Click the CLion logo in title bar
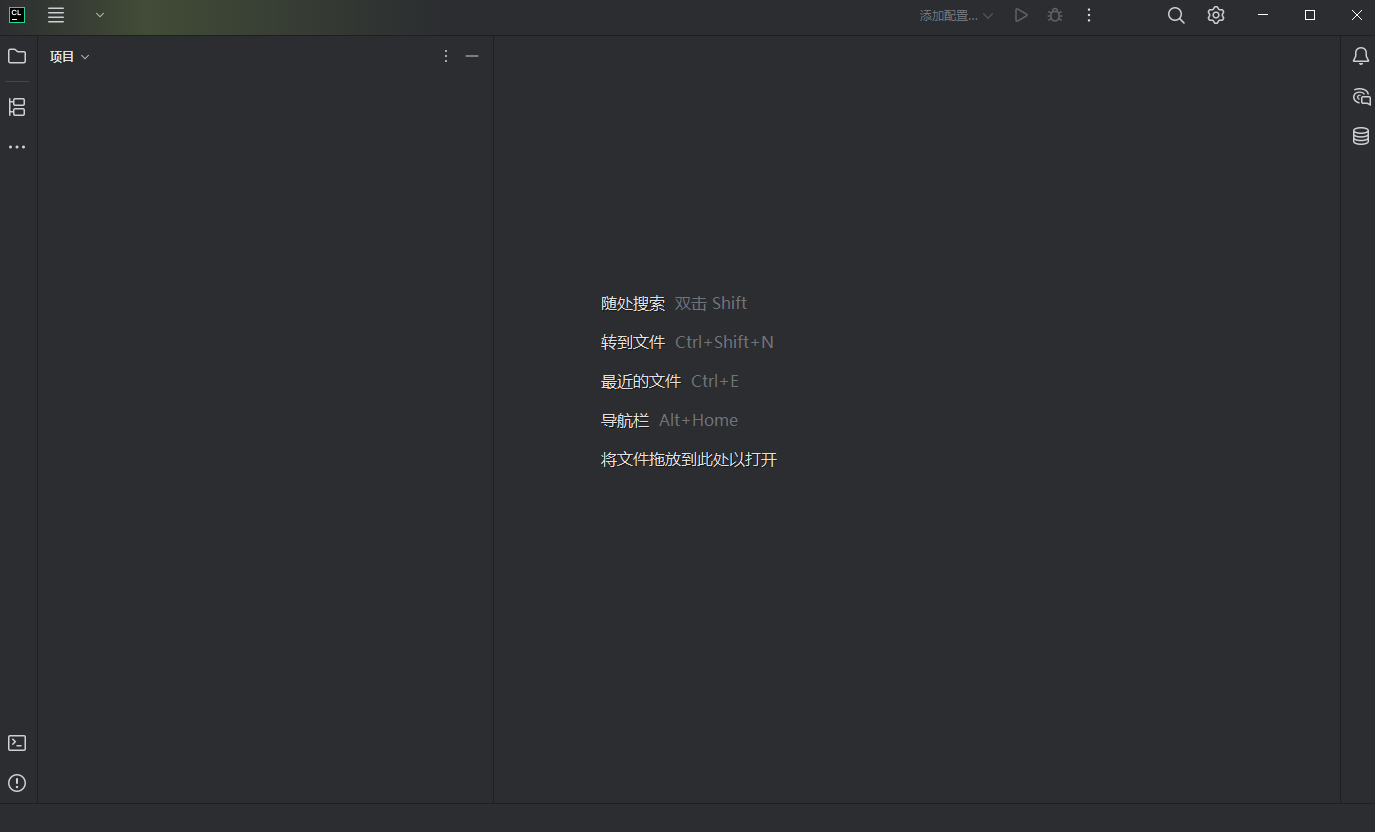Viewport: 1375px width, 832px height. coord(17,15)
